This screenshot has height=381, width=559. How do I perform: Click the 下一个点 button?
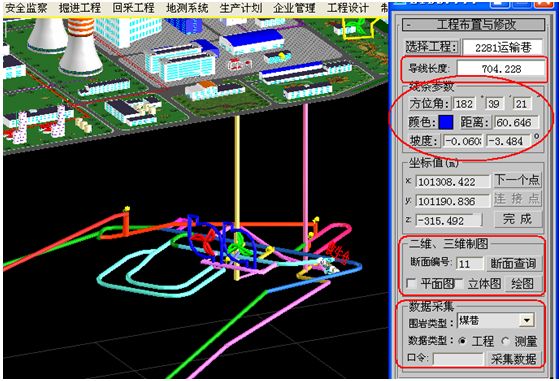(x=517, y=180)
